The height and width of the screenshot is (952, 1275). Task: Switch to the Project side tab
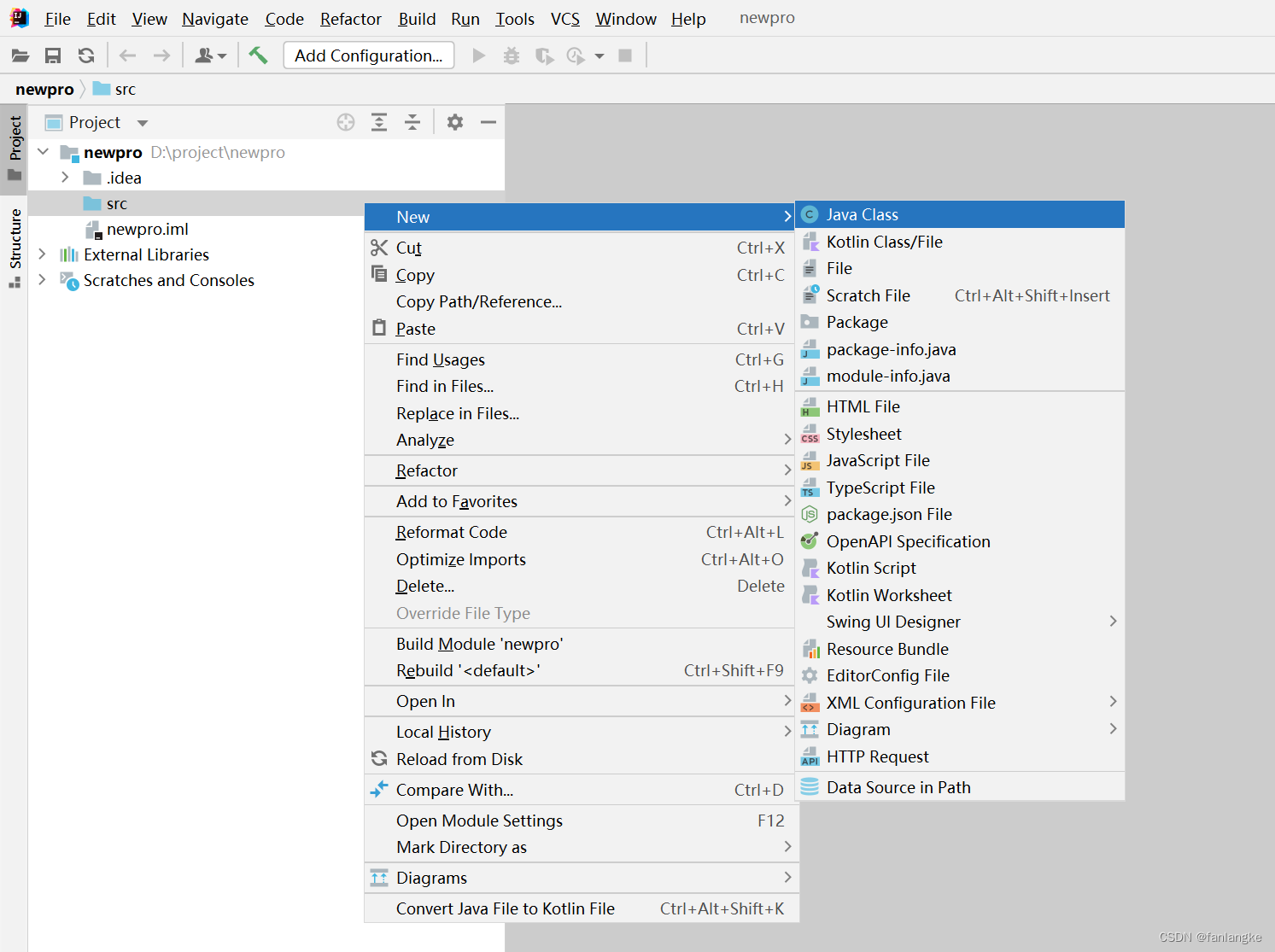pos(15,148)
